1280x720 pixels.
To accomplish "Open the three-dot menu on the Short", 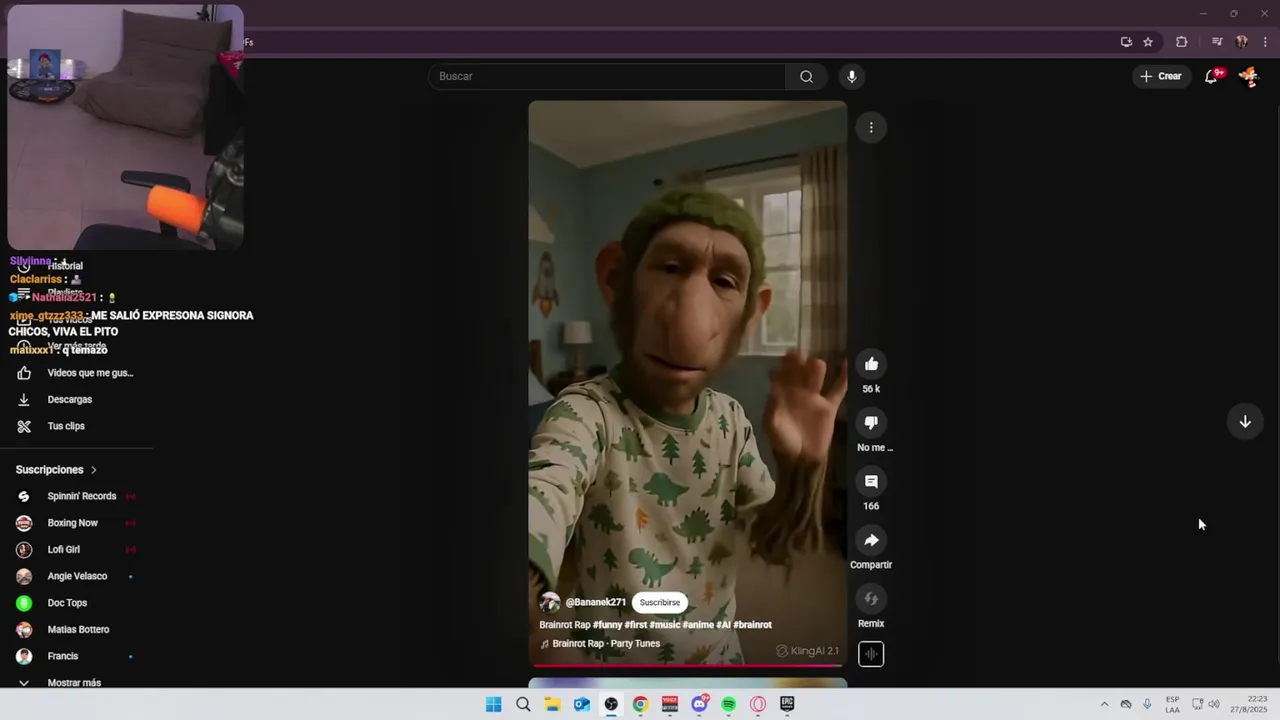I will (x=871, y=127).
